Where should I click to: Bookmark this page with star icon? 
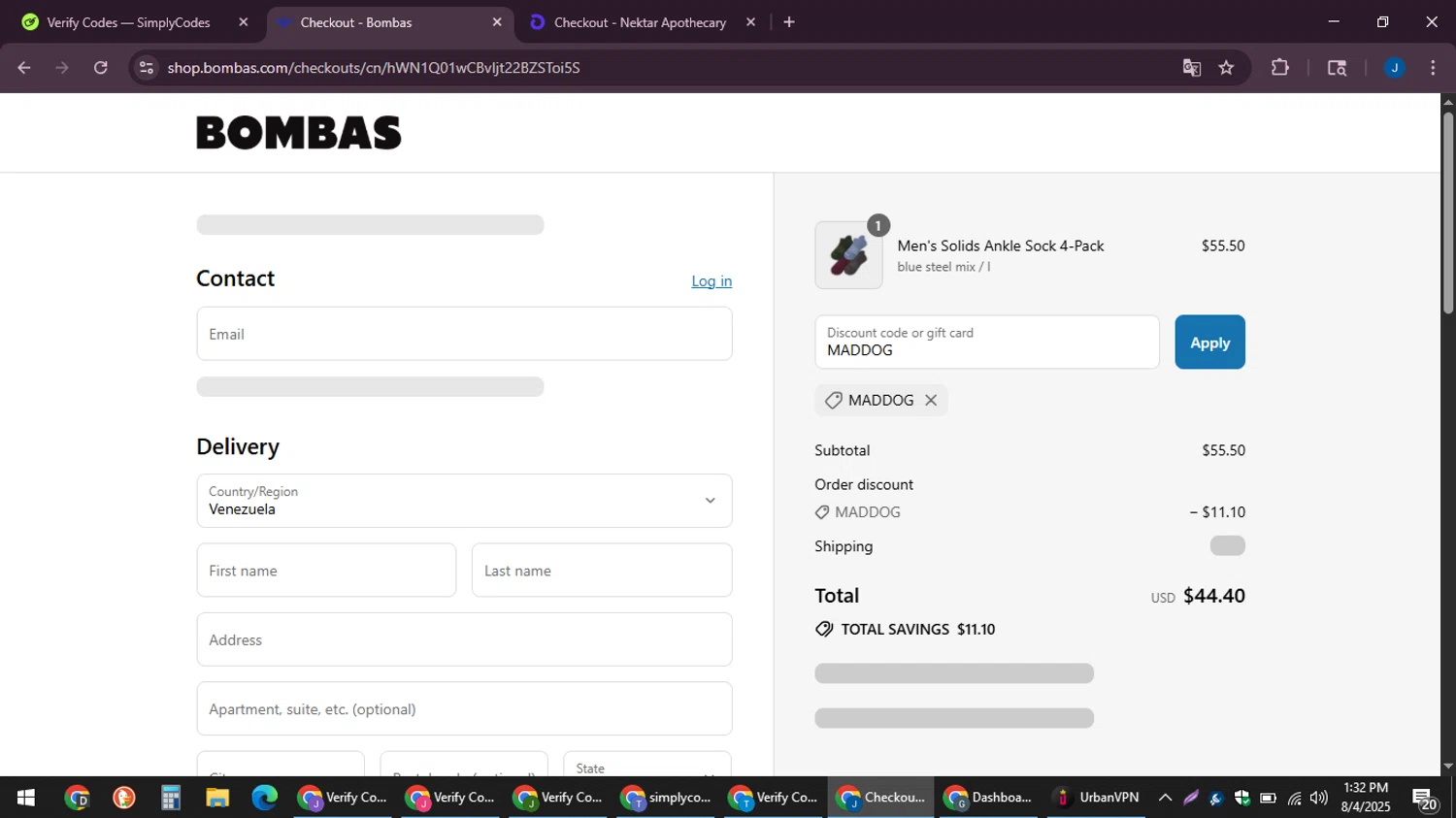pyautogui.click(x=1226, y=68)
